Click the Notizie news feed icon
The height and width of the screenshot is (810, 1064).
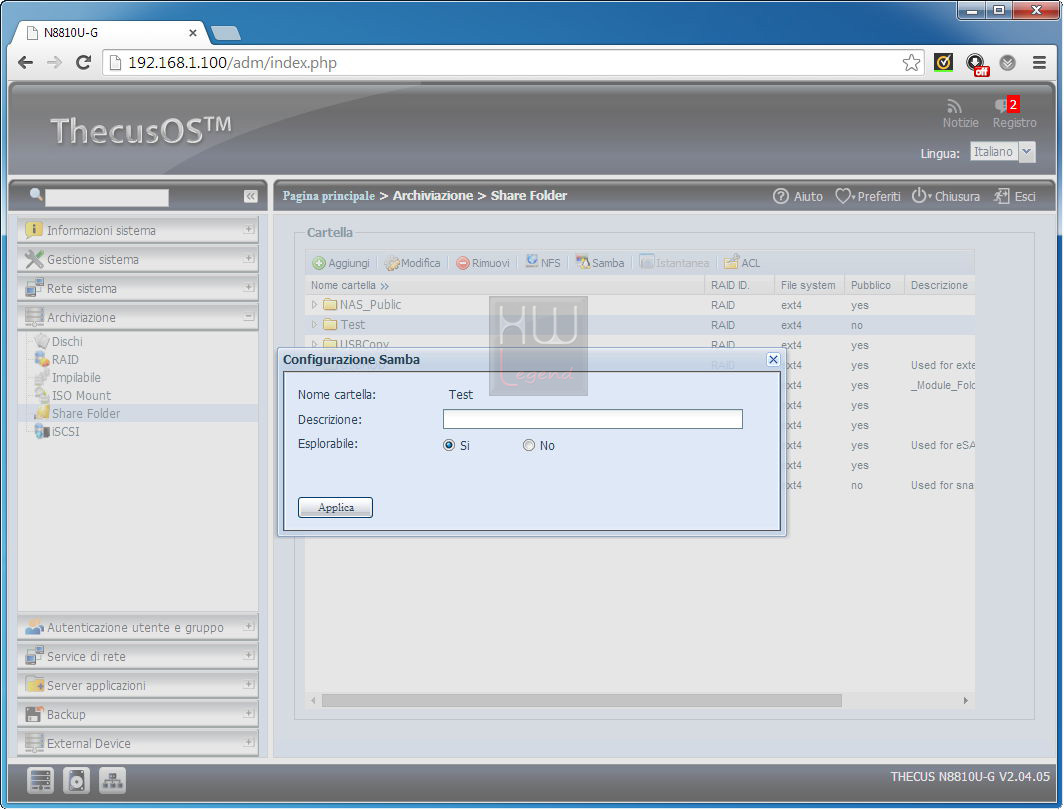[955, 107]
